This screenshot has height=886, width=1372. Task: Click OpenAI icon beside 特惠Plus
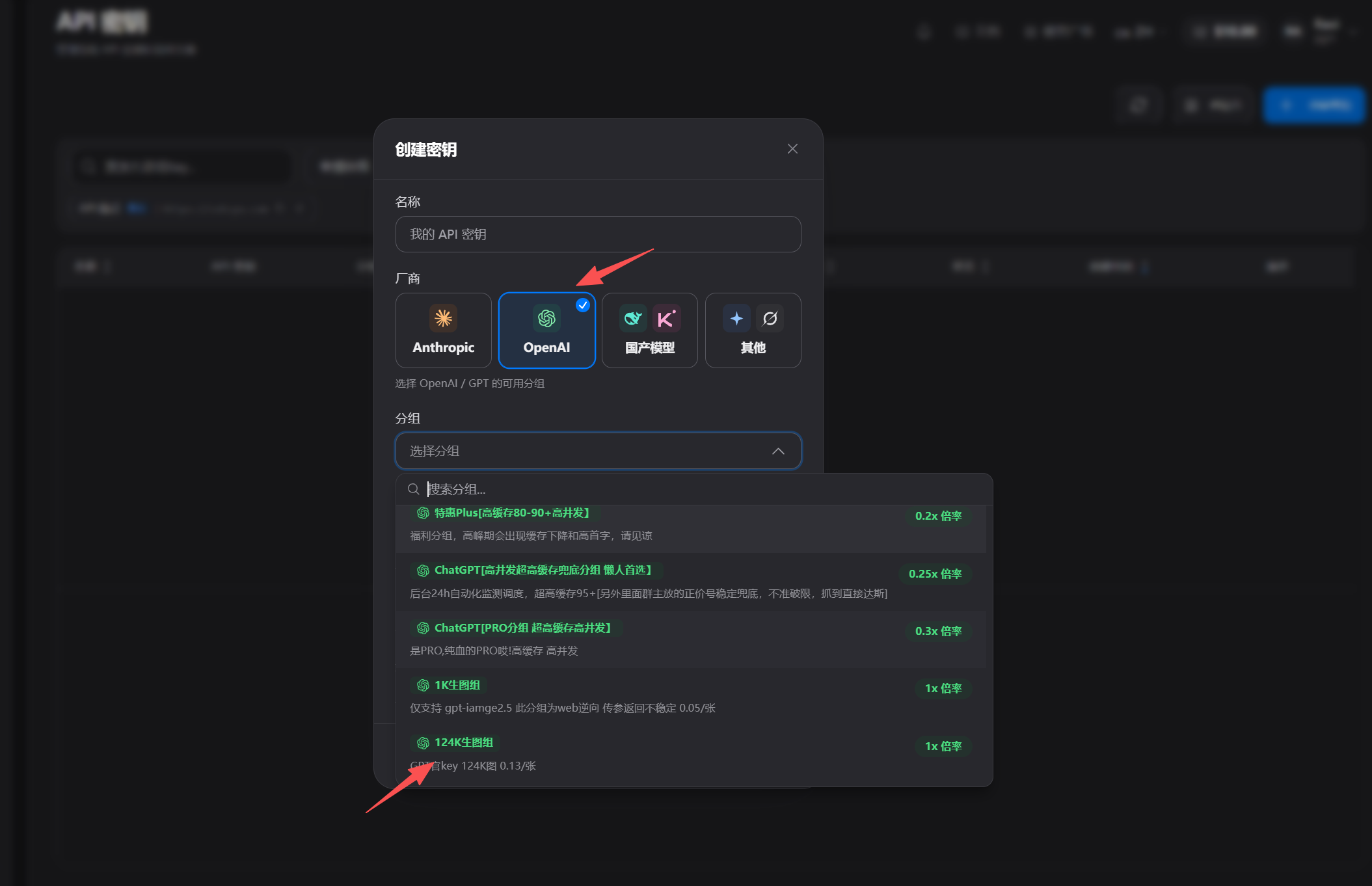point(423,513)
